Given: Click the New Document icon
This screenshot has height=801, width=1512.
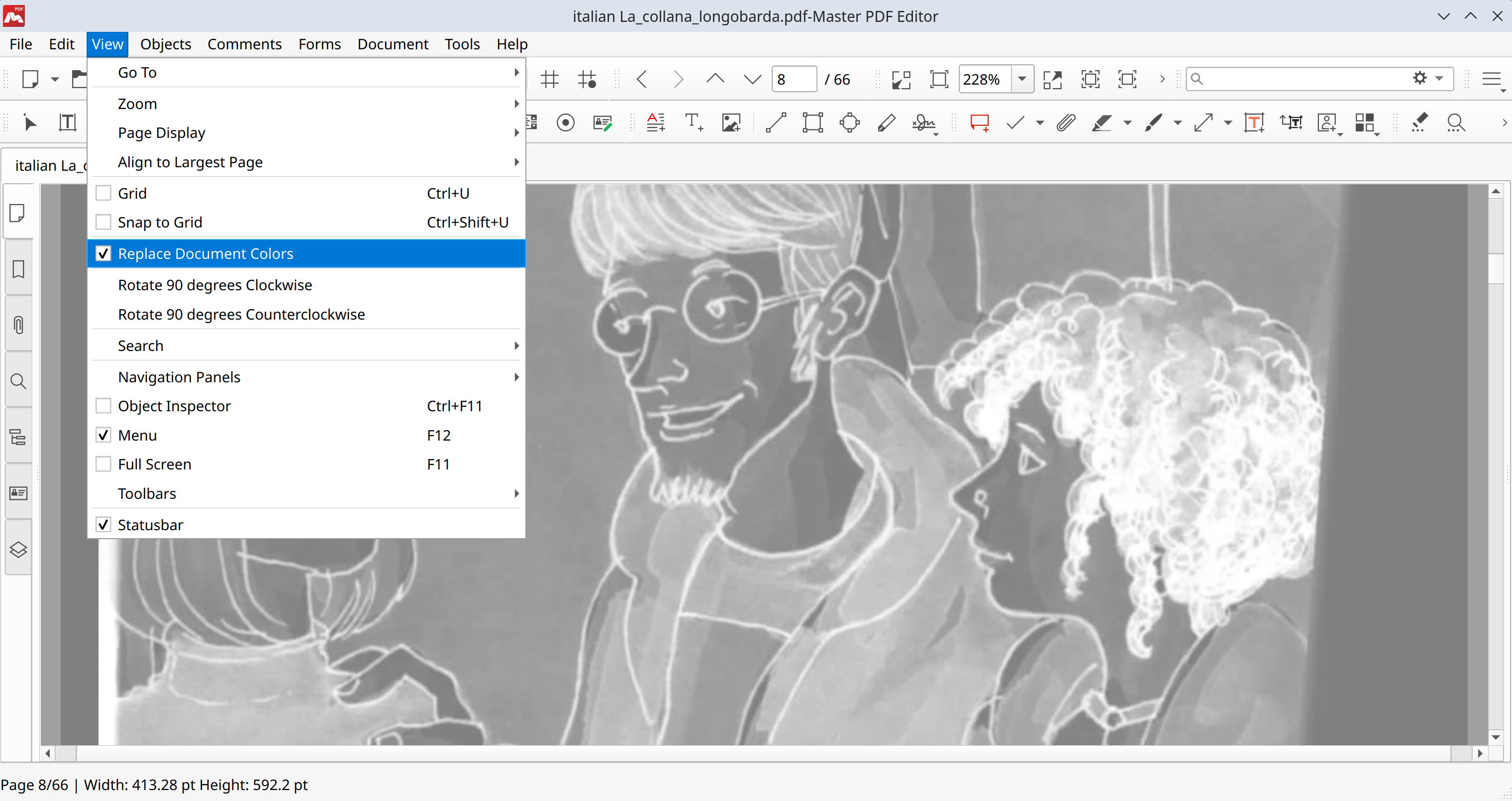Looking at the screenshot, I should (30, 79).
